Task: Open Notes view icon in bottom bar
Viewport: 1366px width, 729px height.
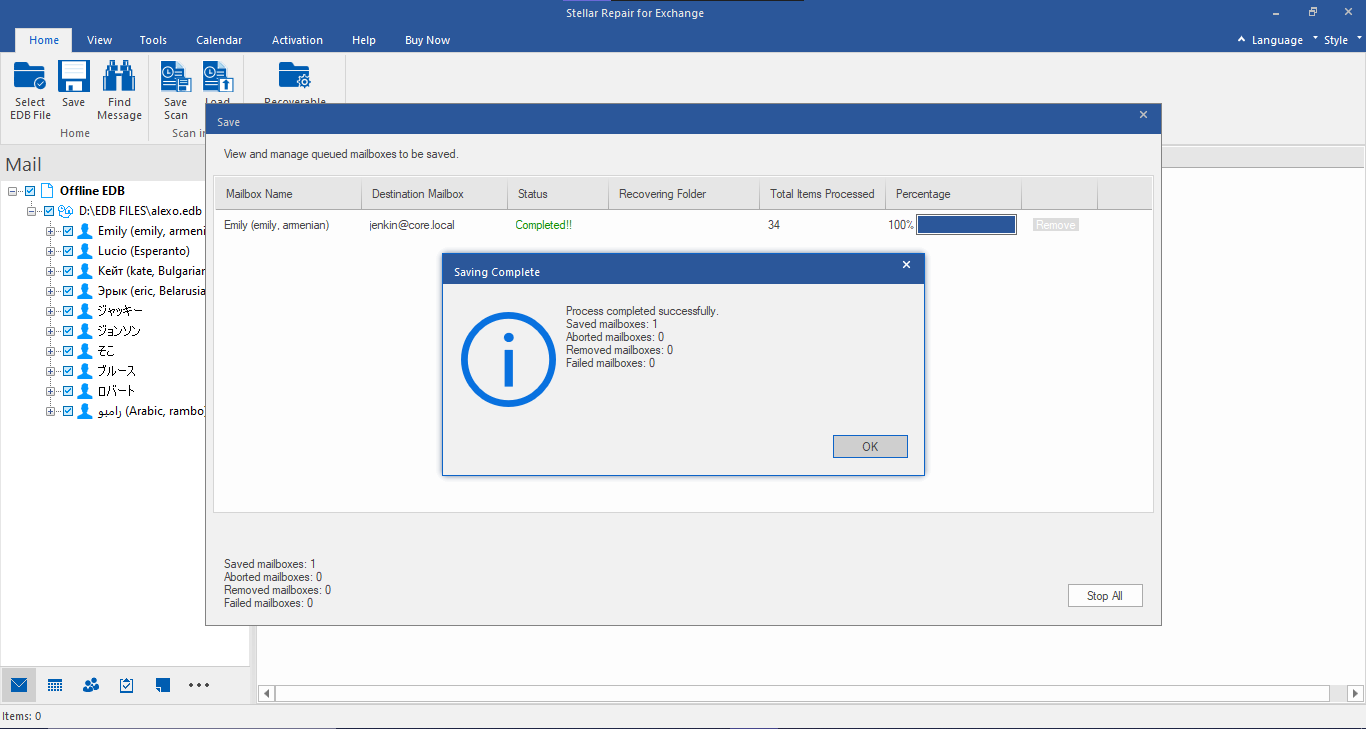Action: tap(163, 685)
